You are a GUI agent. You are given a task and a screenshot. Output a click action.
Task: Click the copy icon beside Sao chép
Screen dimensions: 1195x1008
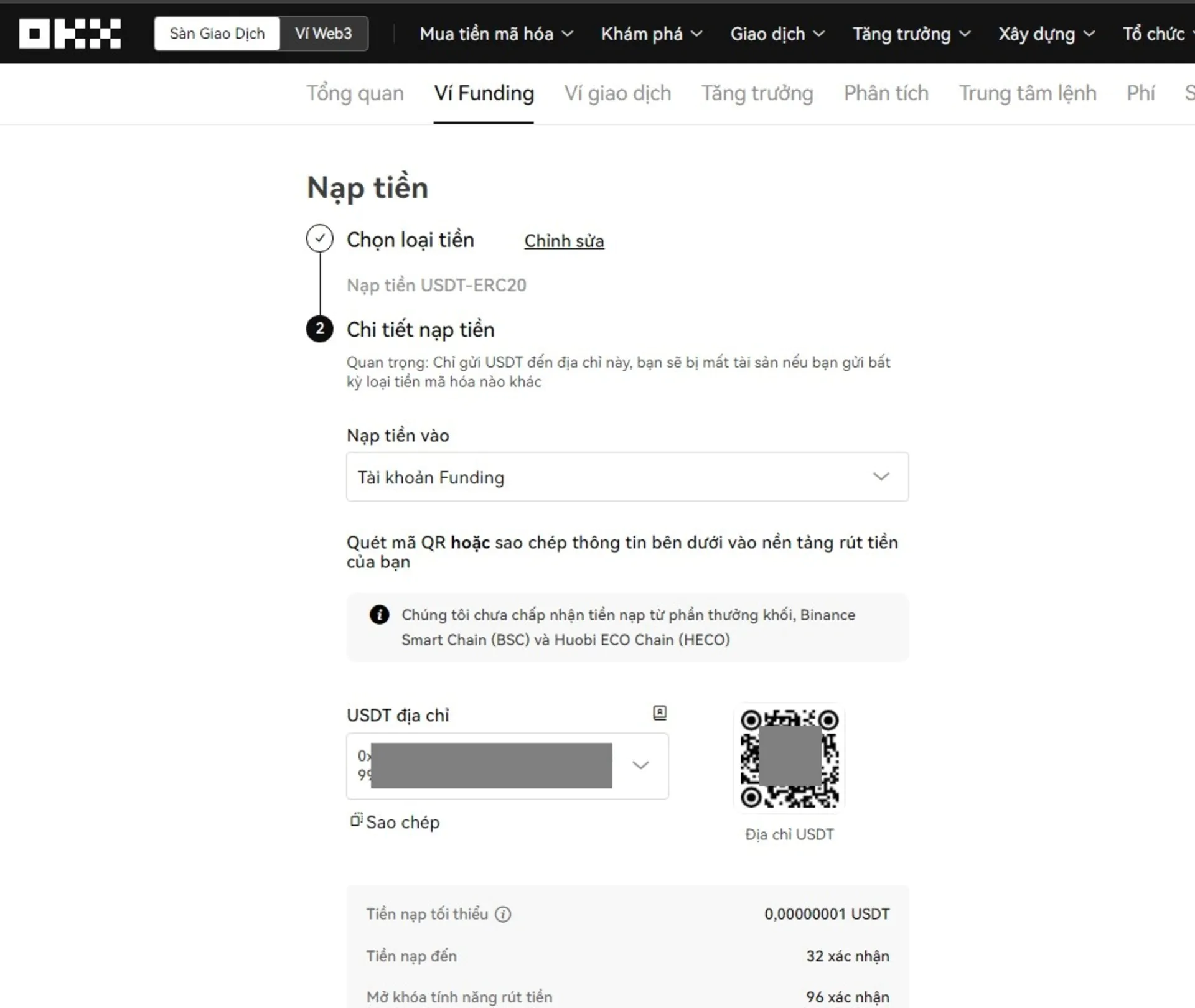(356, 820)
